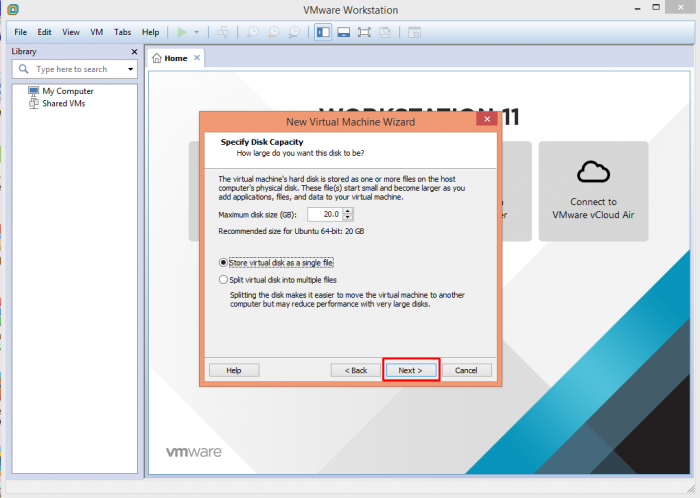Close the Library panel
700x498 pixels.
click(134, 52)
